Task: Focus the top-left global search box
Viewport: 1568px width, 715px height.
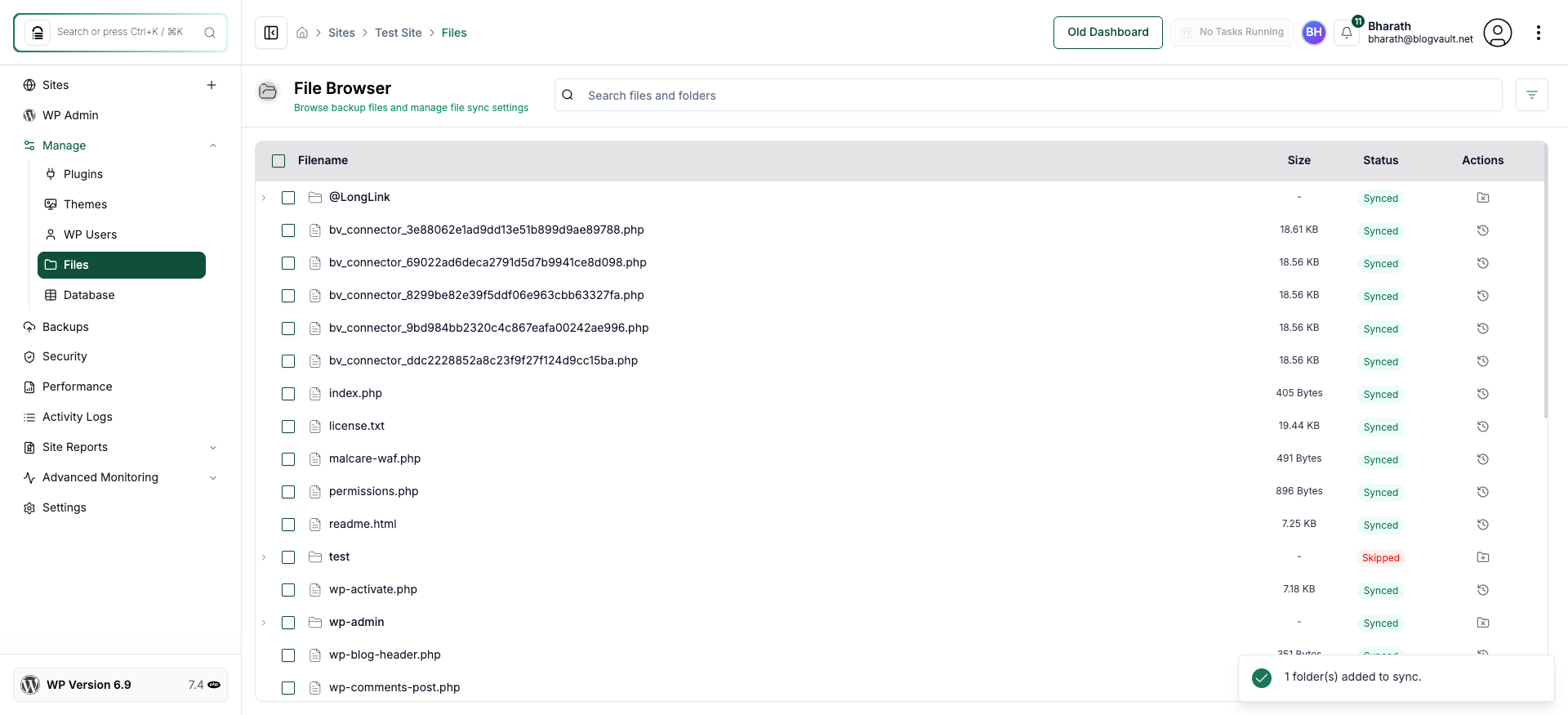Action: pos(121,33)
